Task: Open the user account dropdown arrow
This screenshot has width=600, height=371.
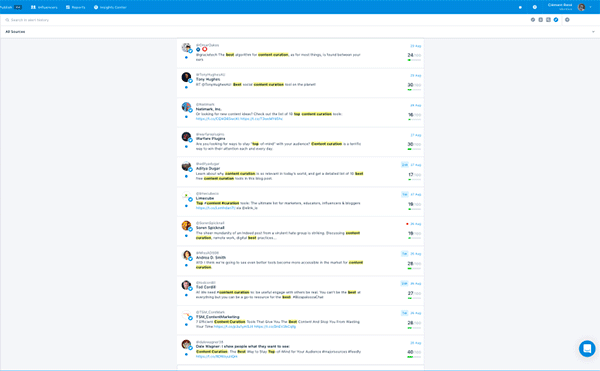Action: tap(590, 7)
